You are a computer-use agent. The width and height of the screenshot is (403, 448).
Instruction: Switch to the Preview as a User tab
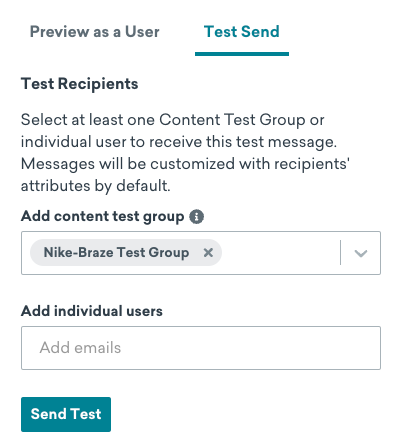click(x=95, y=32)
